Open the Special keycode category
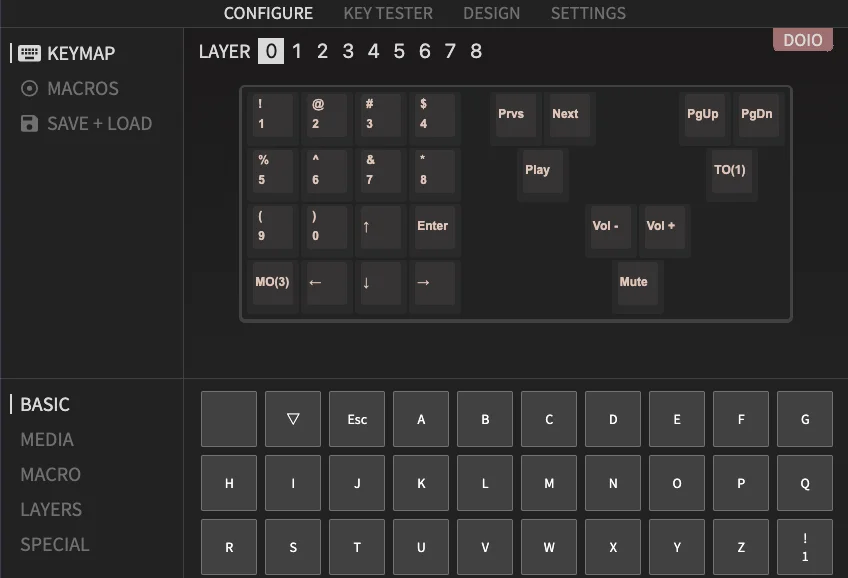848x578 pixels. point(55,545)
